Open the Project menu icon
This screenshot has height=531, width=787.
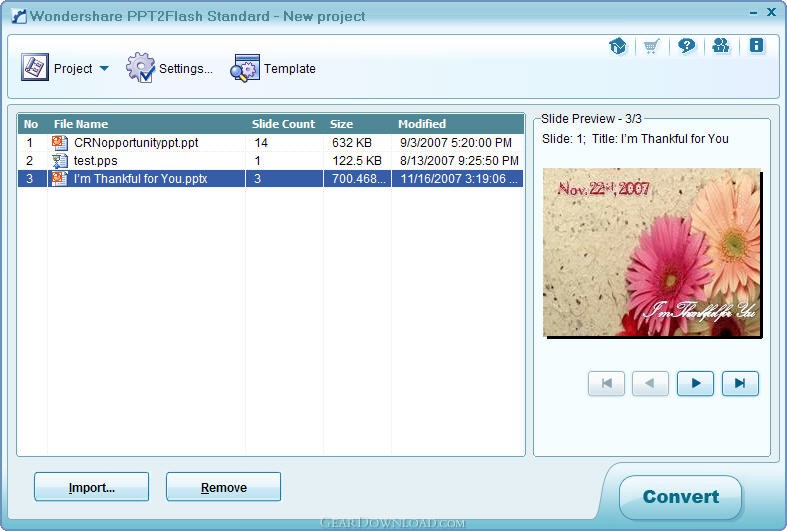pyautogui.click(x=35, y=67)
